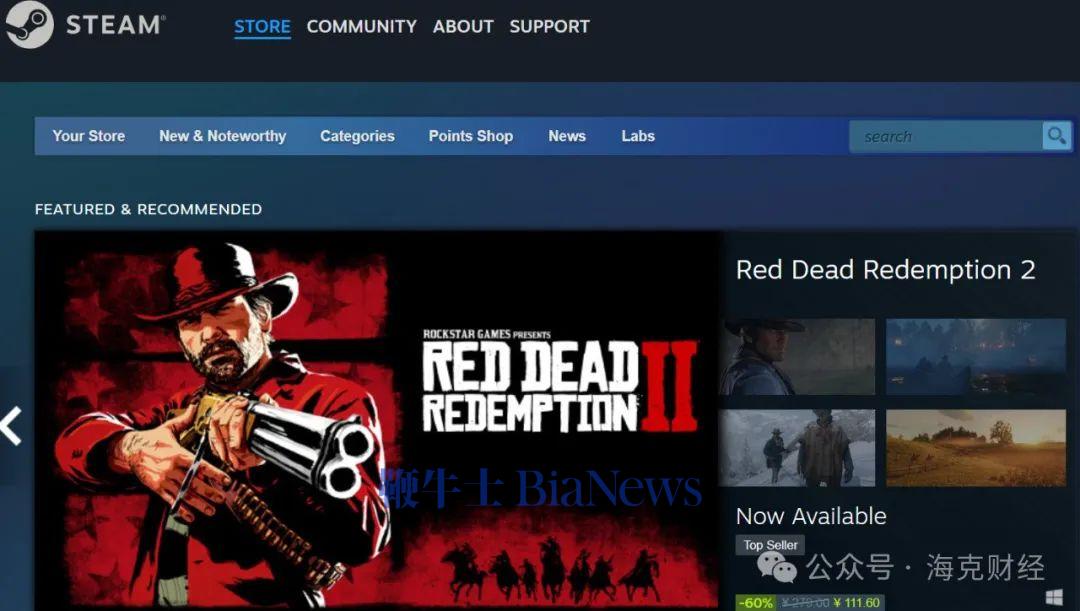
Task: Open the sunset field screenshot
Action: (976, 448)
